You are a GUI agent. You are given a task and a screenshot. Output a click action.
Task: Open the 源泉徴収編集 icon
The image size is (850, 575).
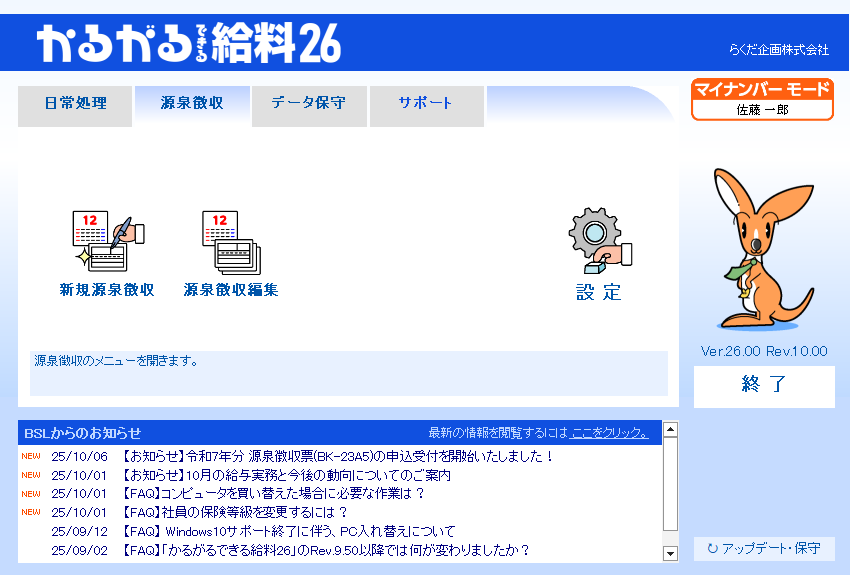click(x=231, y=243)
